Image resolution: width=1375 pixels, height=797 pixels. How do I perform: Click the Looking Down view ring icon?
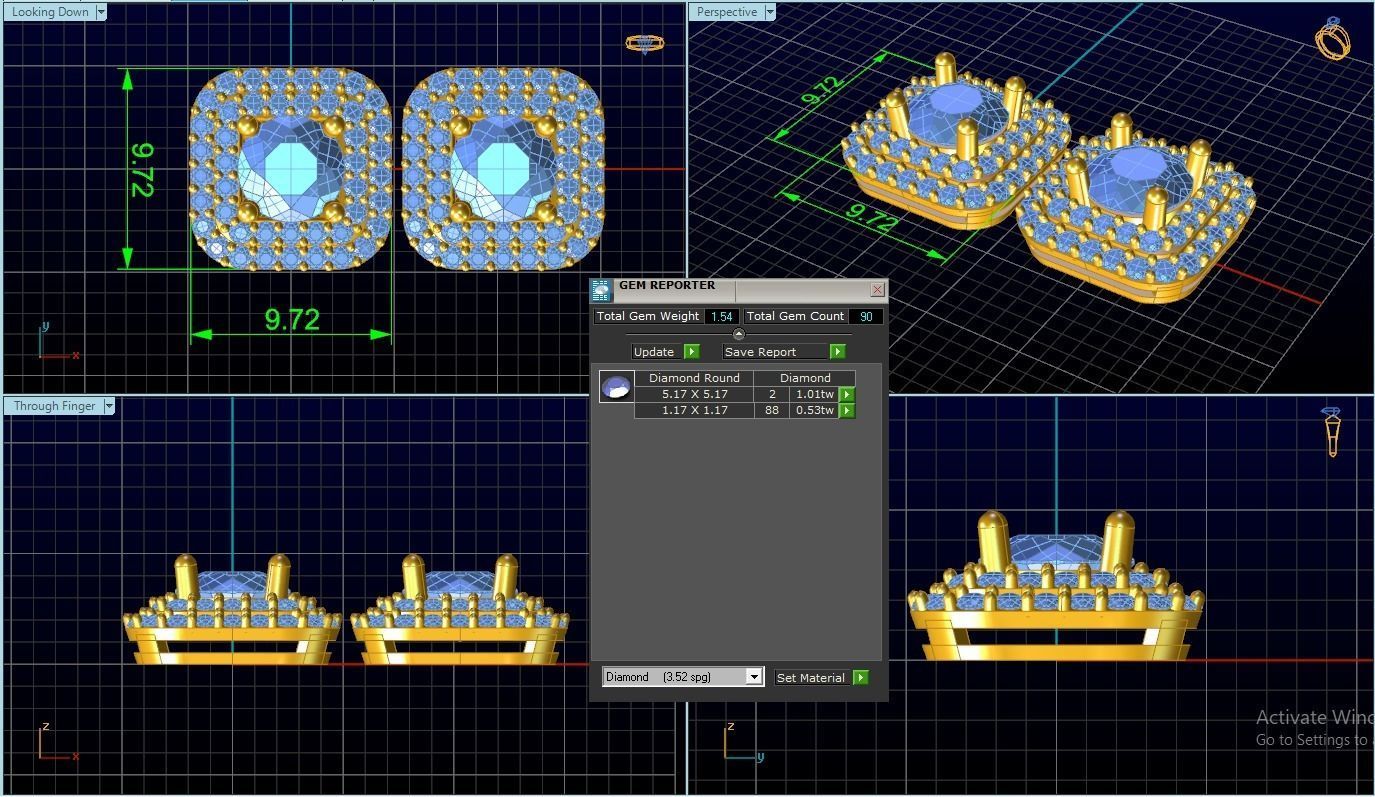[646, 43]
